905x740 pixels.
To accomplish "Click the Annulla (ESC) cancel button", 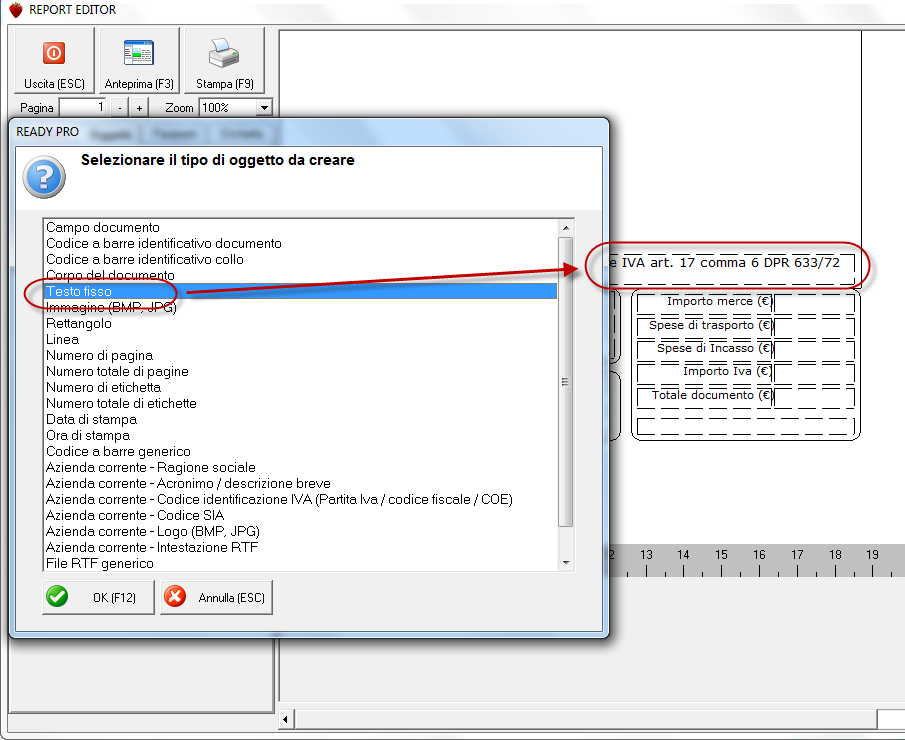I will point(216,597).
